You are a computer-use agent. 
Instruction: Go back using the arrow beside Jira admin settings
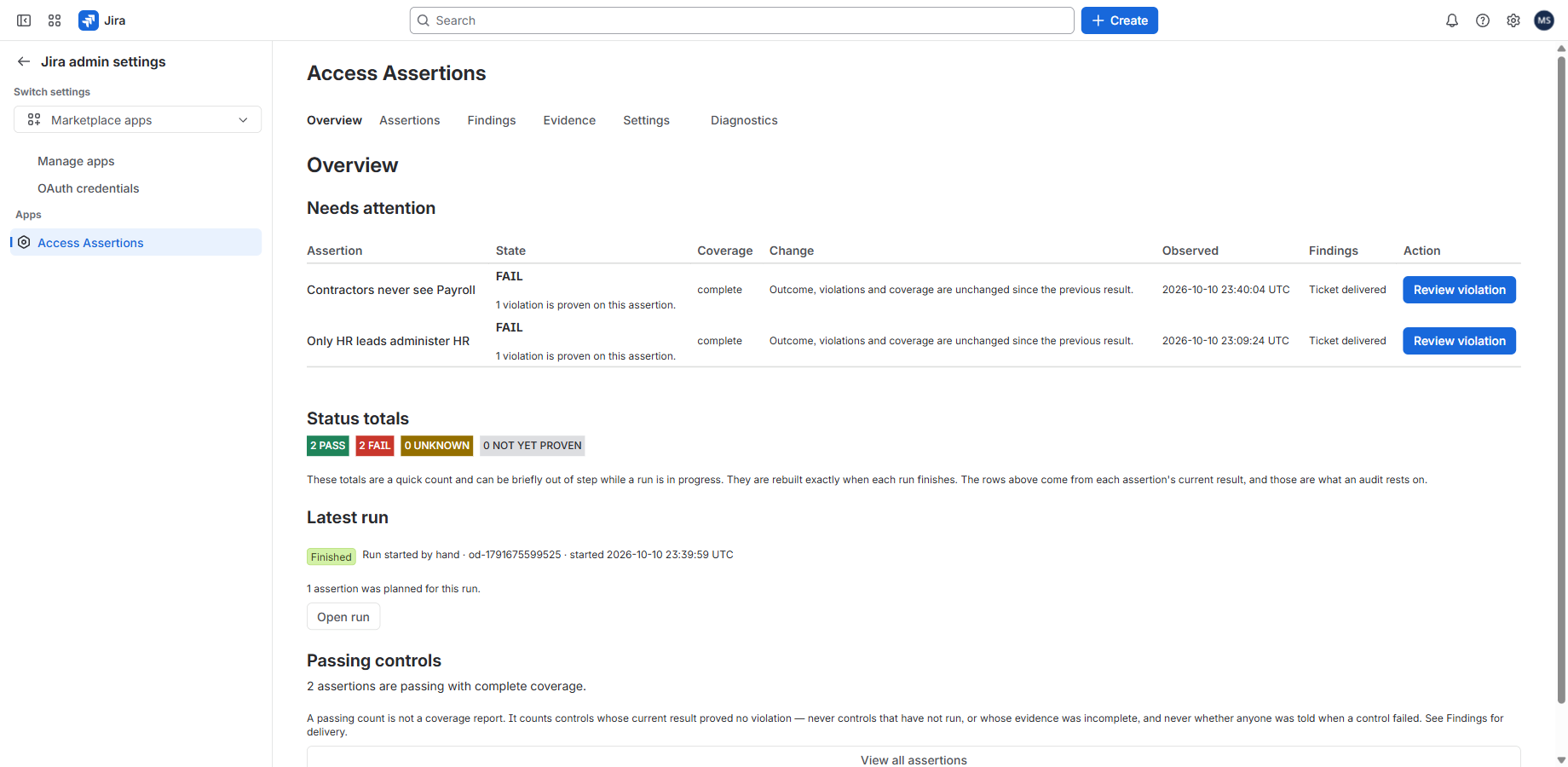coord(24,61)
